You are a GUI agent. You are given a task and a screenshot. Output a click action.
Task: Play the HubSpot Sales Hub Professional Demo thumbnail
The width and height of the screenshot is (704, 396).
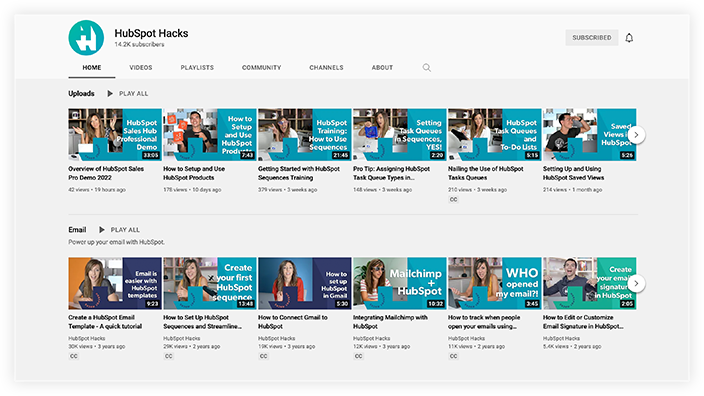(115, 134)
